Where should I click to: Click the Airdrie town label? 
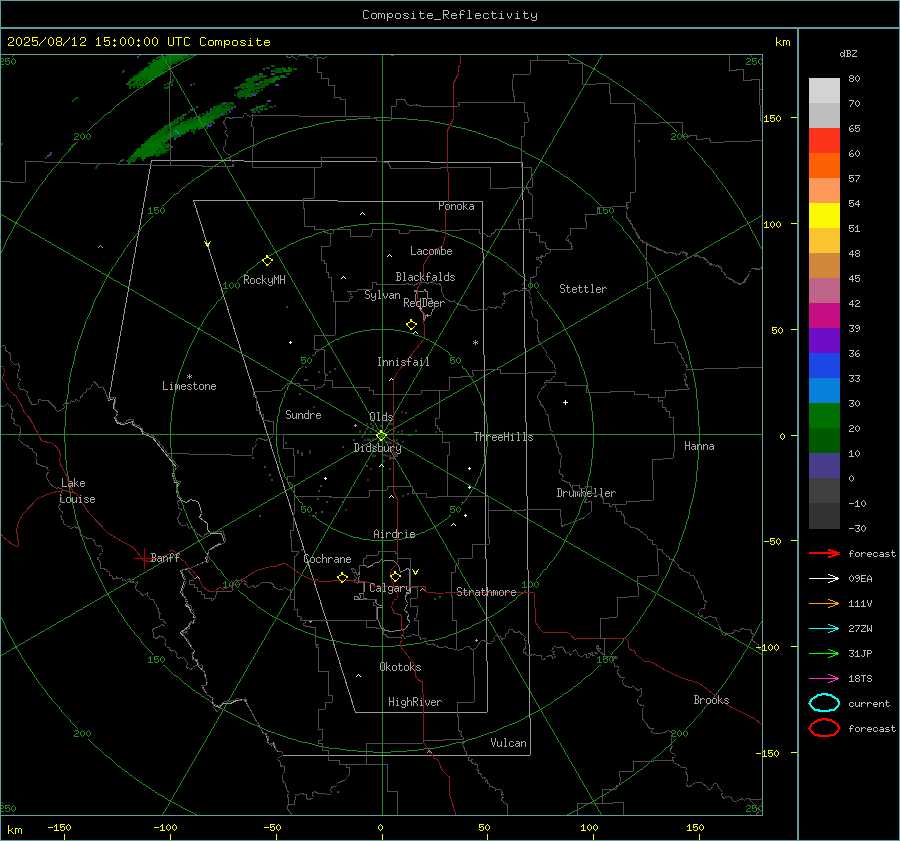click(x=394, y=534)
